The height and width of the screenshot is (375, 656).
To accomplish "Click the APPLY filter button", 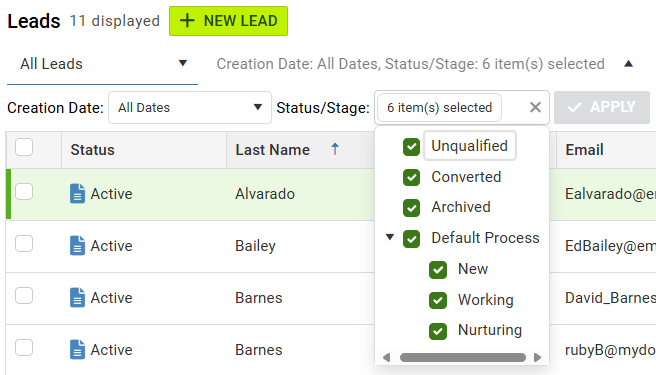I will pyautogui.click(x=602, y=108).
